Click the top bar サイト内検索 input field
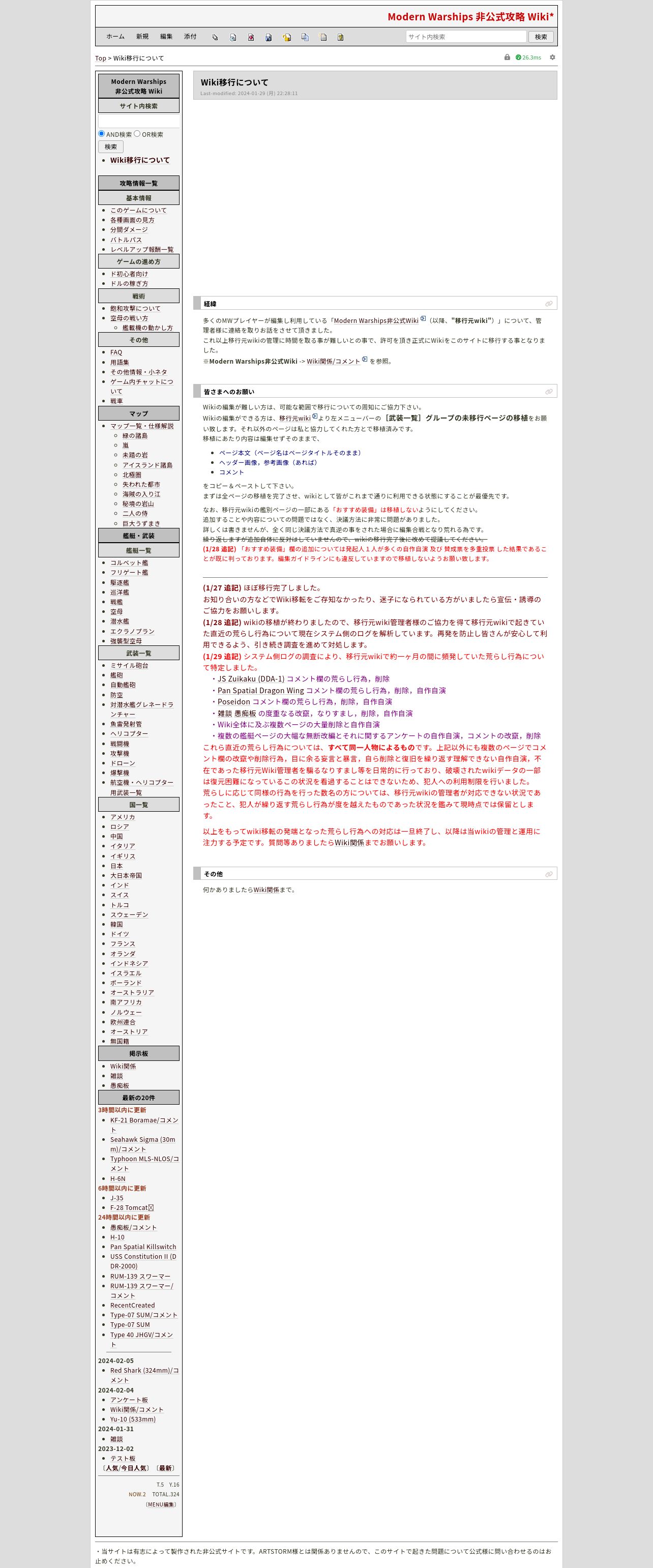This screenshot has width=653, height=1568. (466, 37)
